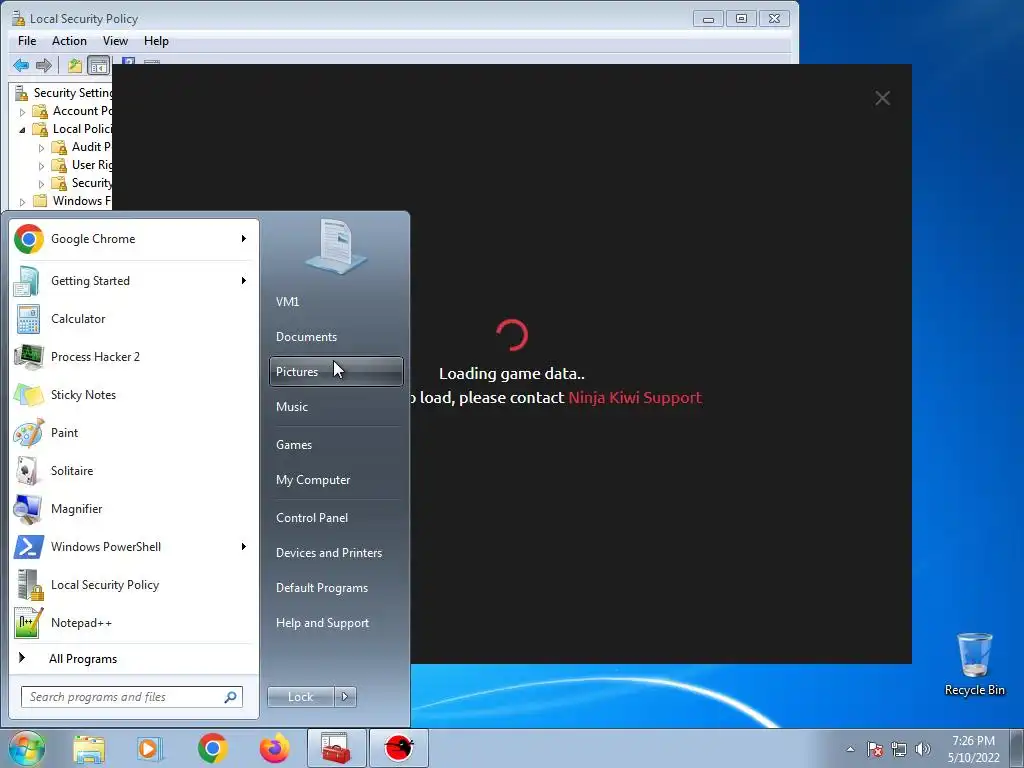This screenshot has width=1024, height=768.
Task: Open Help and Support
Action: (336, 623)
